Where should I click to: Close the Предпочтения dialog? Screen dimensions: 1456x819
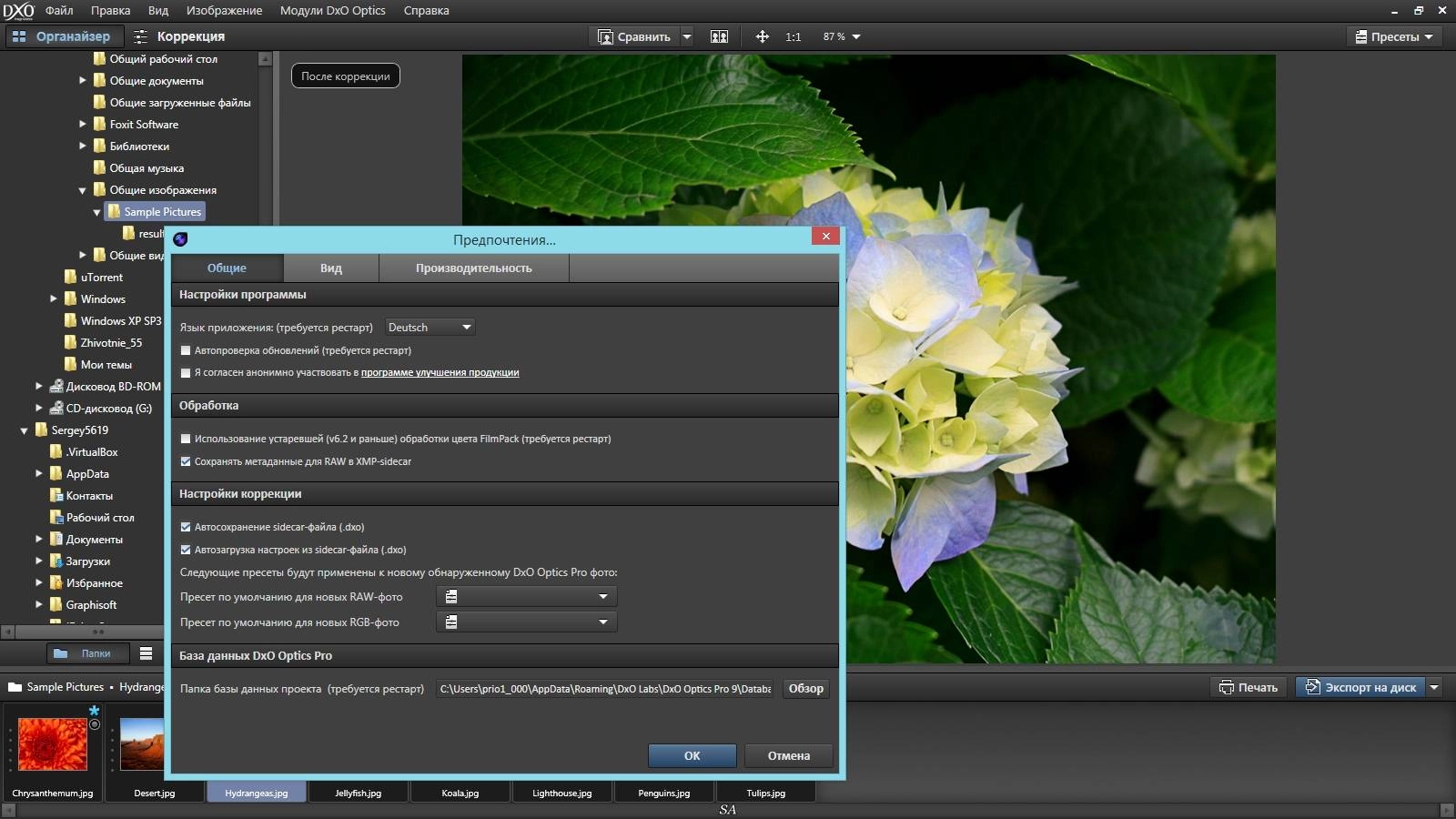pos(825,236)
